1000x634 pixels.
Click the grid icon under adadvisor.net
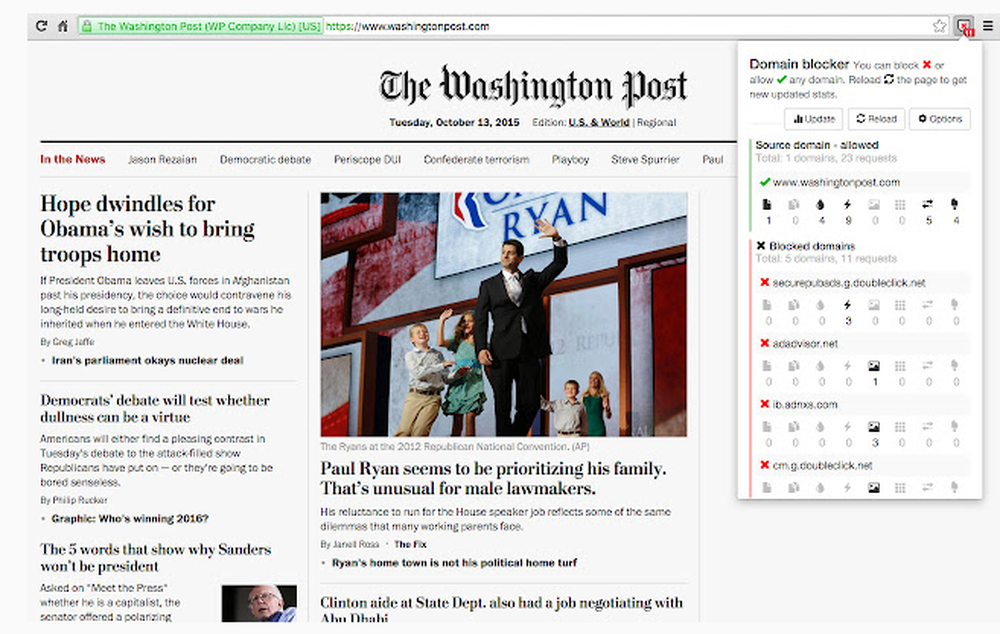[x=901, y=366]
